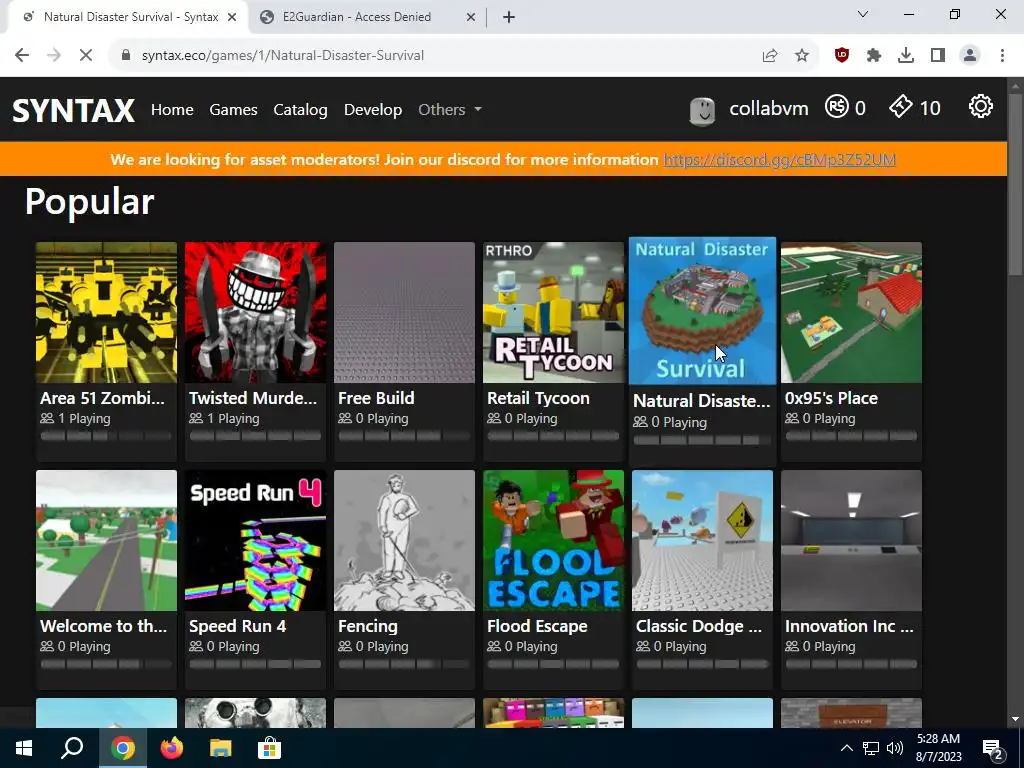Open Windows search from taskbar

tap(72, 748)
